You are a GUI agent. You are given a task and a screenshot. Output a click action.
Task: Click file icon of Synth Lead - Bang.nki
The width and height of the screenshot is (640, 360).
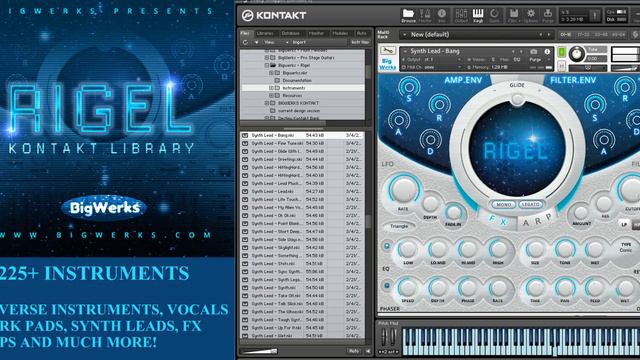[x=245, y=135]
